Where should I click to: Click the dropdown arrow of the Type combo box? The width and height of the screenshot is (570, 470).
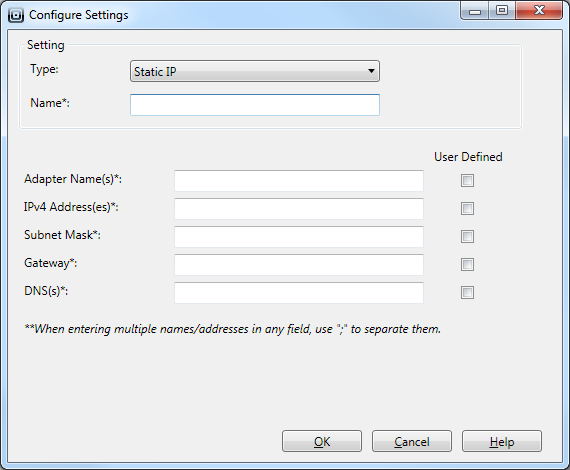click(x=371, y=71)
